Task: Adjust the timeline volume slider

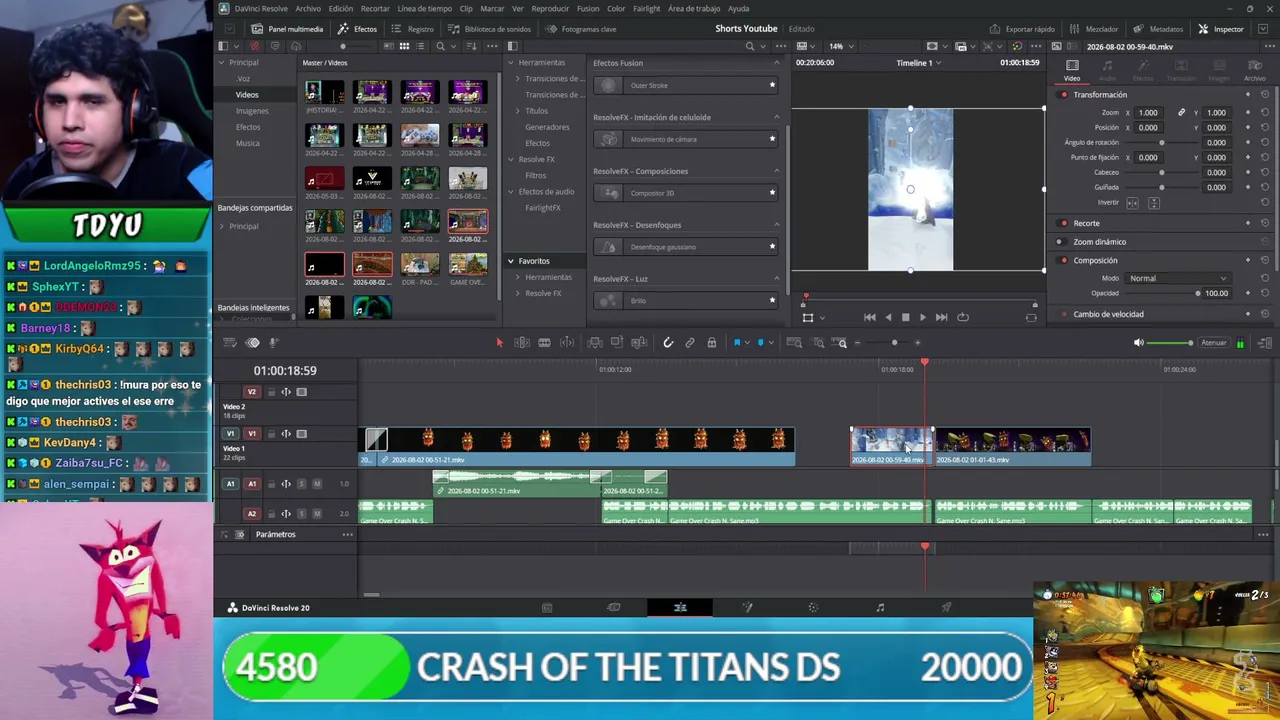Action: point(1172,343)
